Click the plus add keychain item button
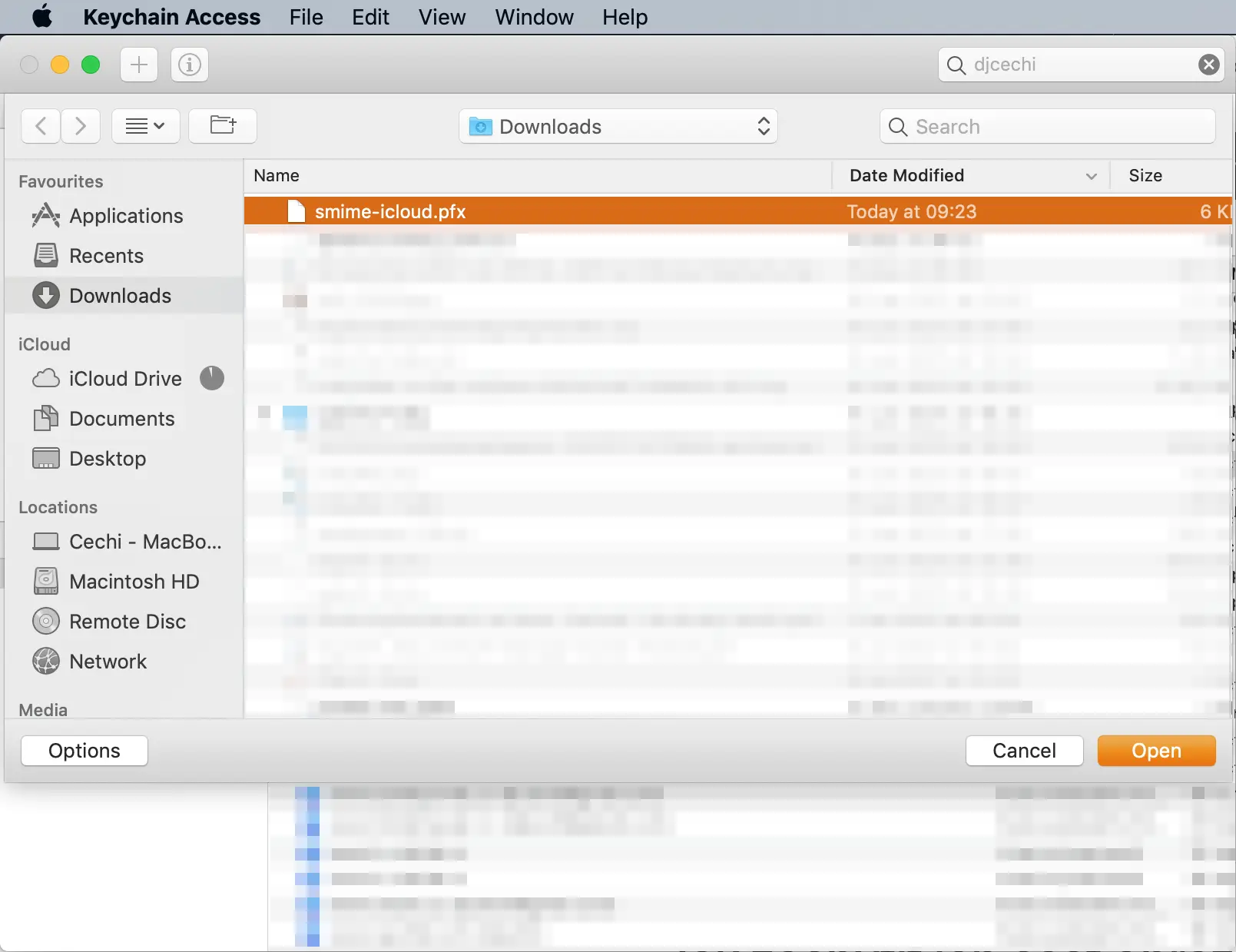The image size is (1236, 952). point(139,65)
